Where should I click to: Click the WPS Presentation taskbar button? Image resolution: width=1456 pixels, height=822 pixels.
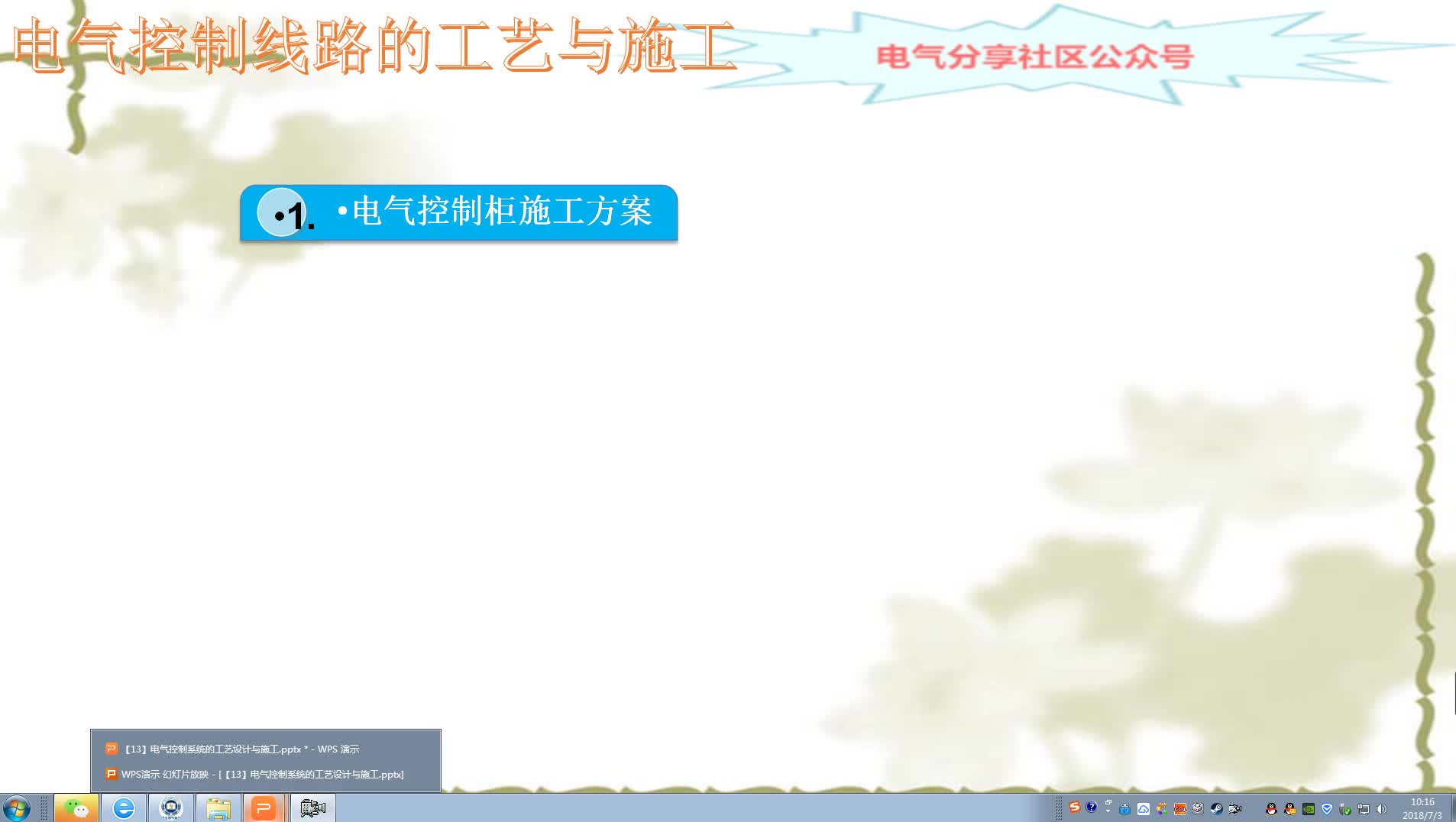264,807
